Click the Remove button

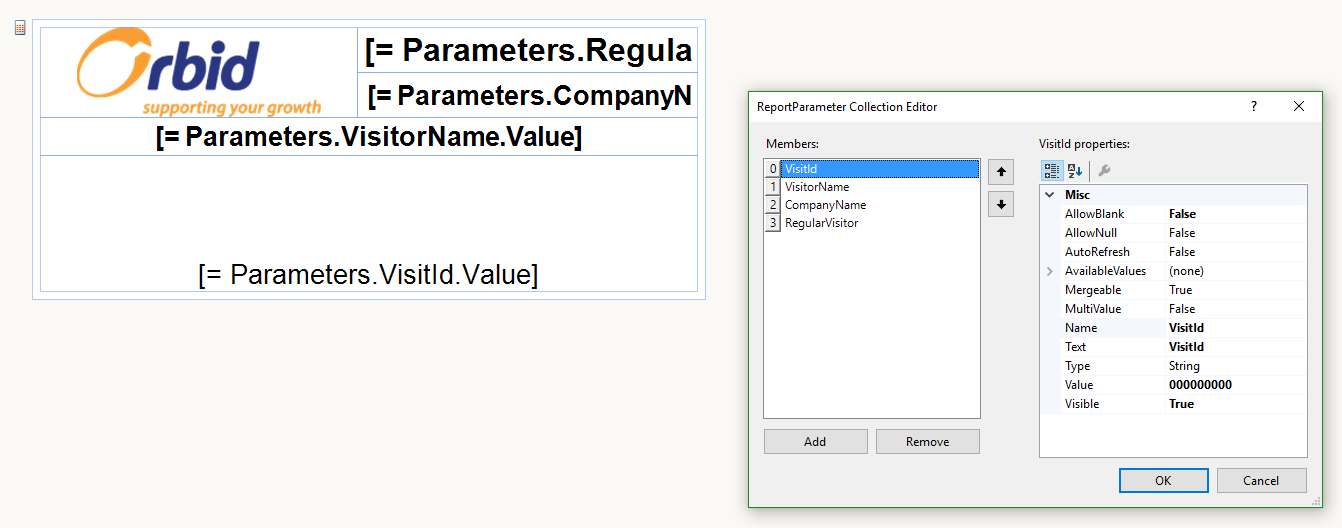click(927, 441)
